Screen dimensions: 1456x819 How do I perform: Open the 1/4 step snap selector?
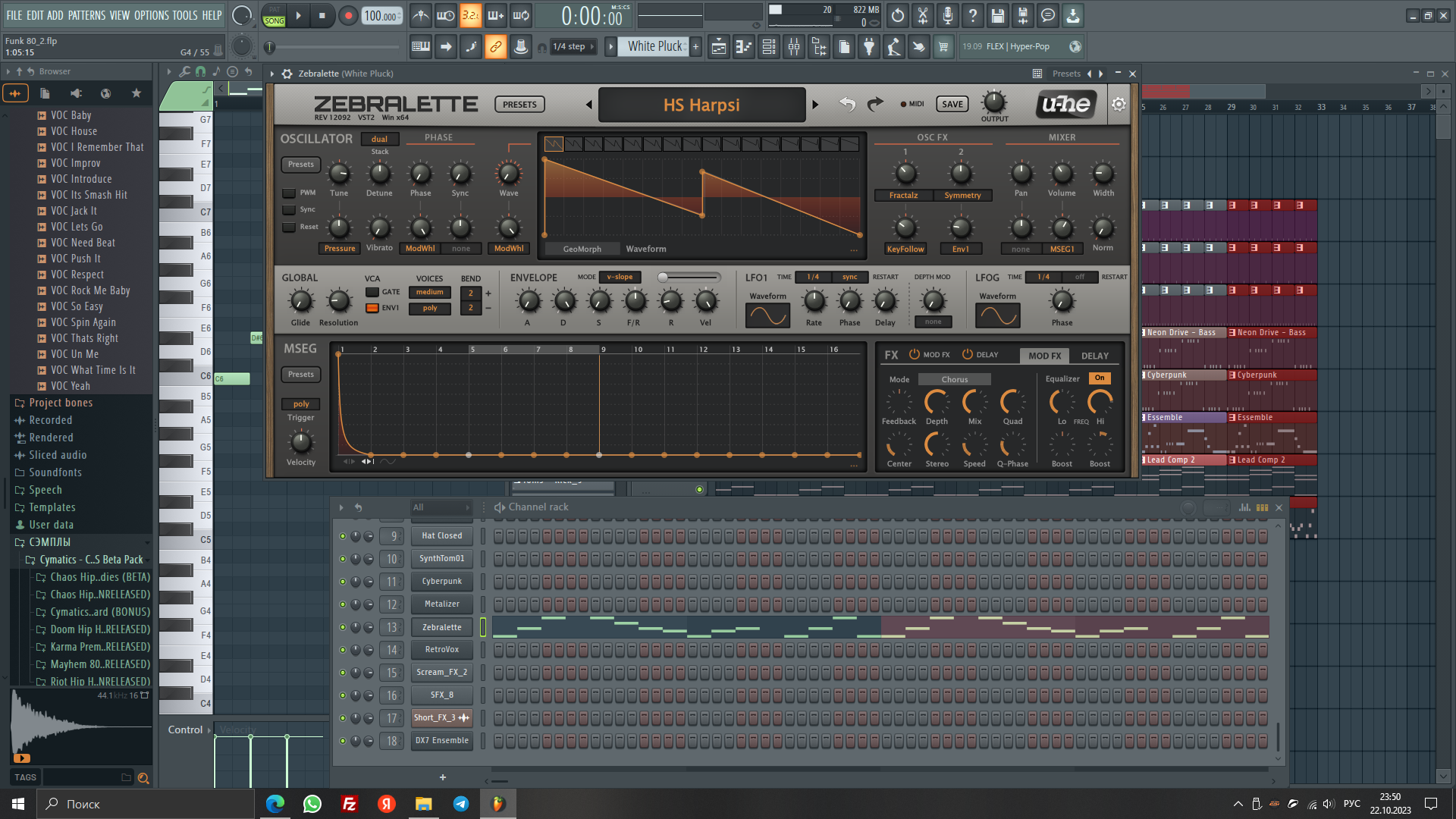point(576,47)
